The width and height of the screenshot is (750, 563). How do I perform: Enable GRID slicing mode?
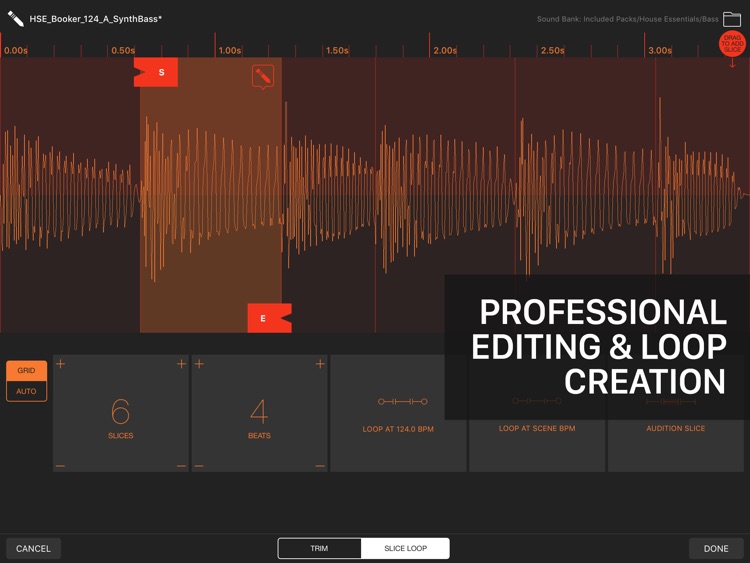(26, 370)
